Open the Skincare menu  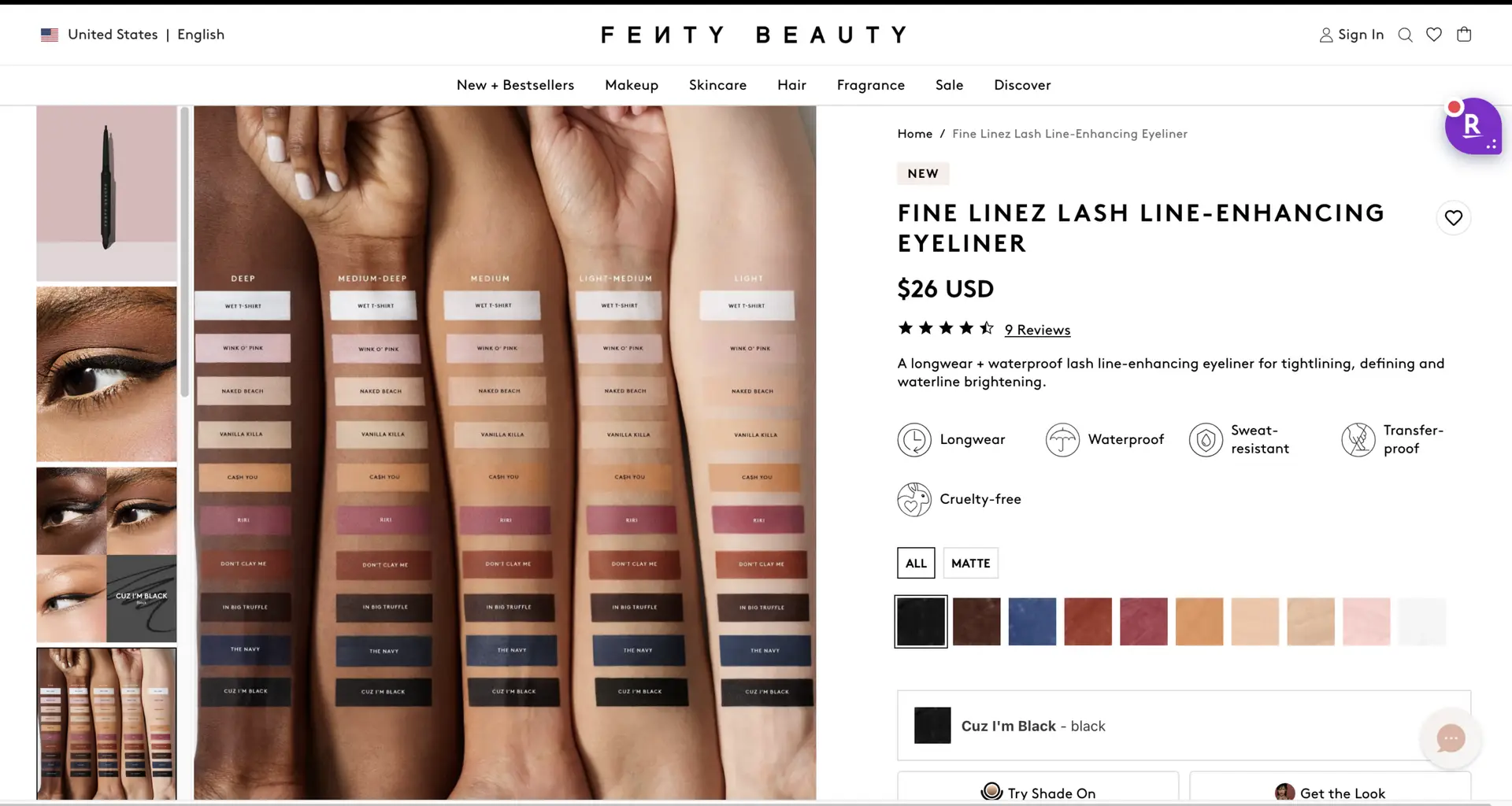click(717, 85)
